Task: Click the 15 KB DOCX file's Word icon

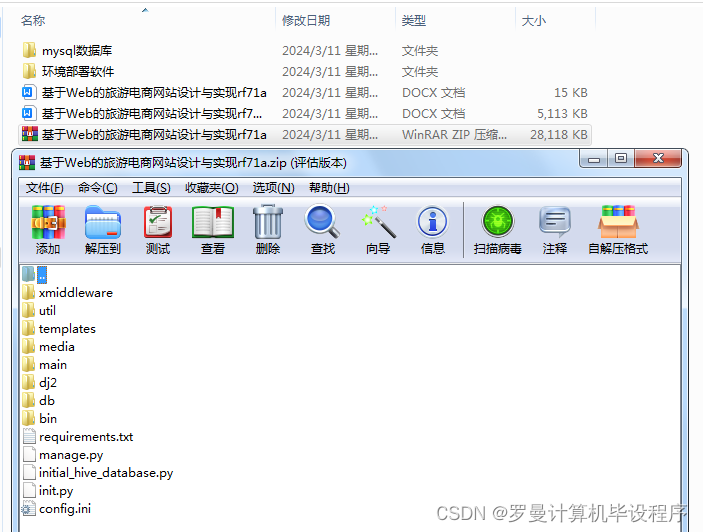Action: pyautogui.click(x=27, y=92)
